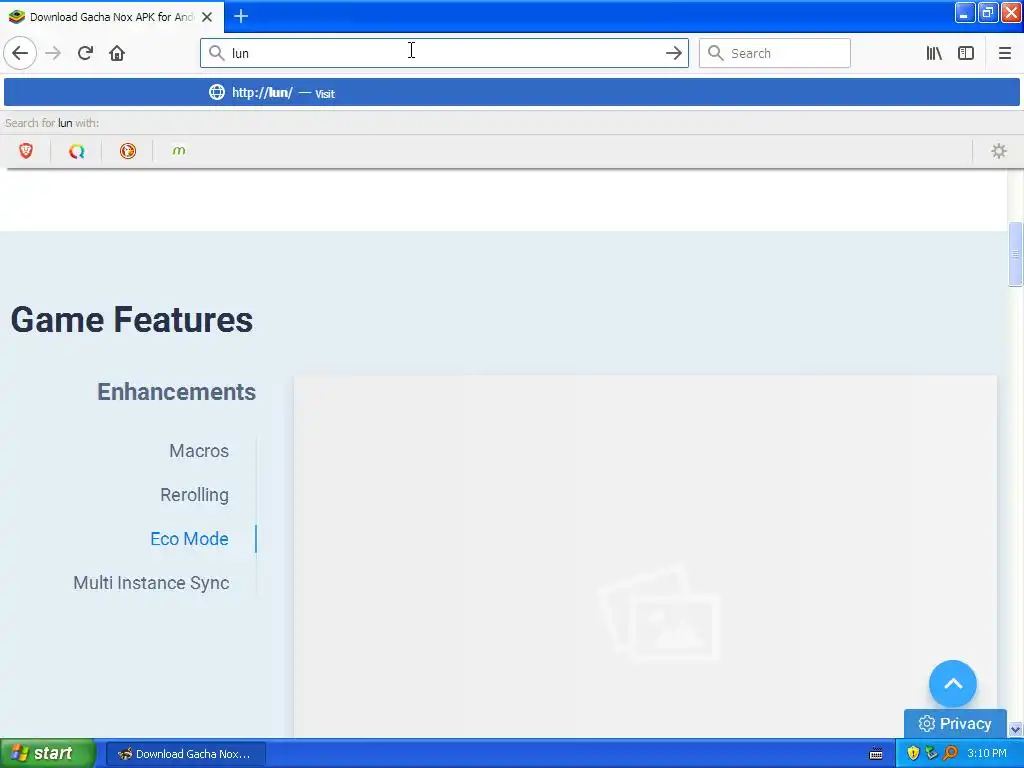The height and width of the screenshot is (768, 1024).
Task: Click the Game Features heading
Action: click(x=131, y=320)
